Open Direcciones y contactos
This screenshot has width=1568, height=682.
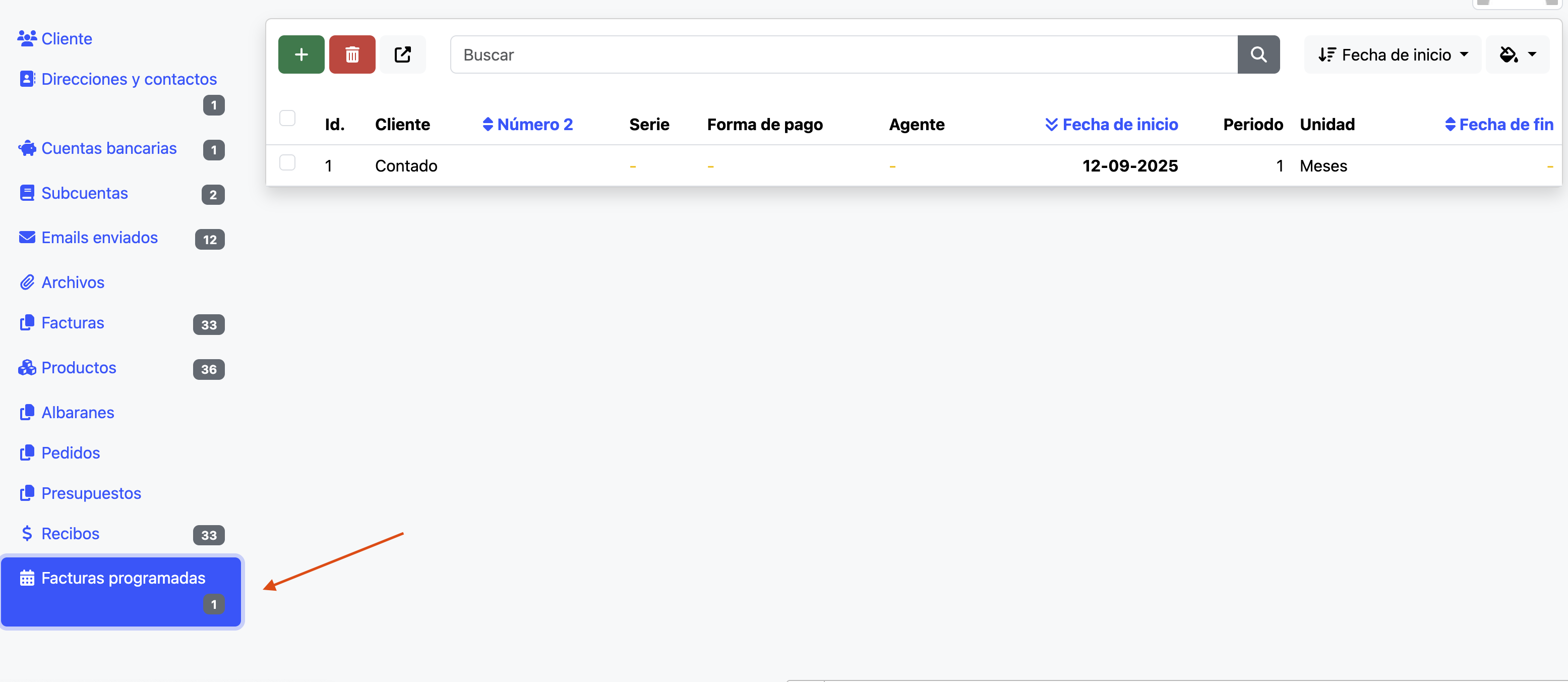[129, 79]
